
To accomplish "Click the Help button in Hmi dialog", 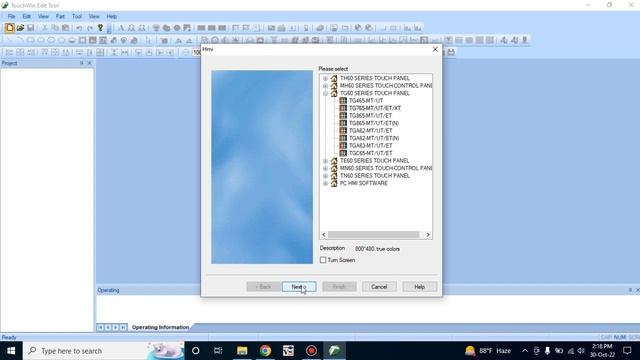I will [420, 287].
